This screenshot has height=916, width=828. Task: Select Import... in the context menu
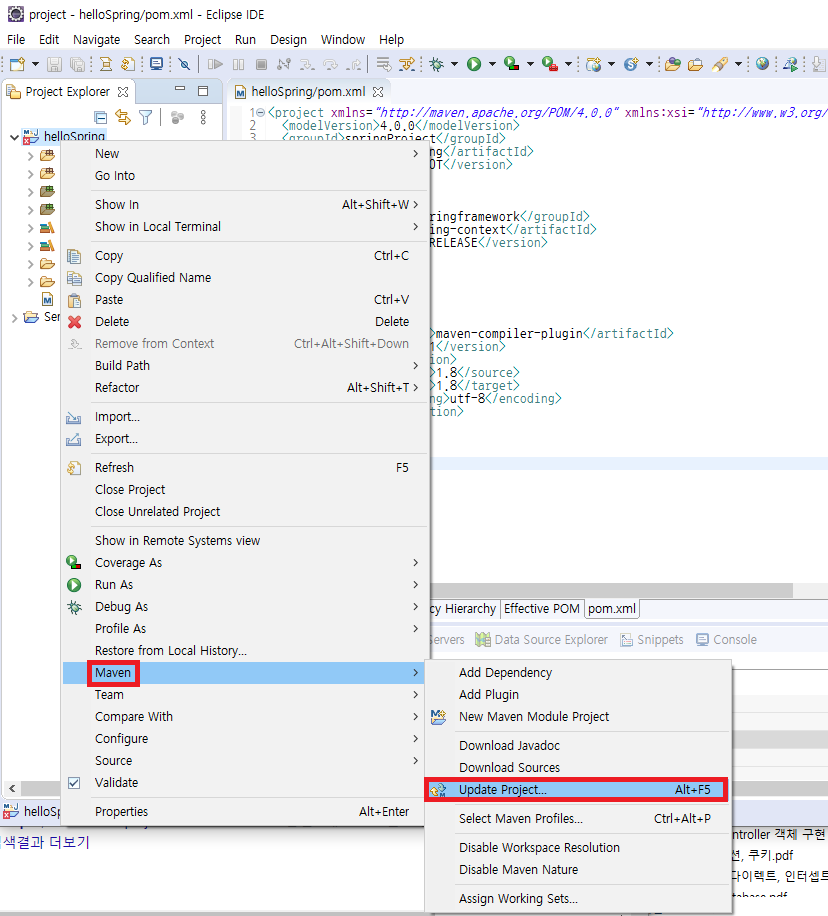245,417
